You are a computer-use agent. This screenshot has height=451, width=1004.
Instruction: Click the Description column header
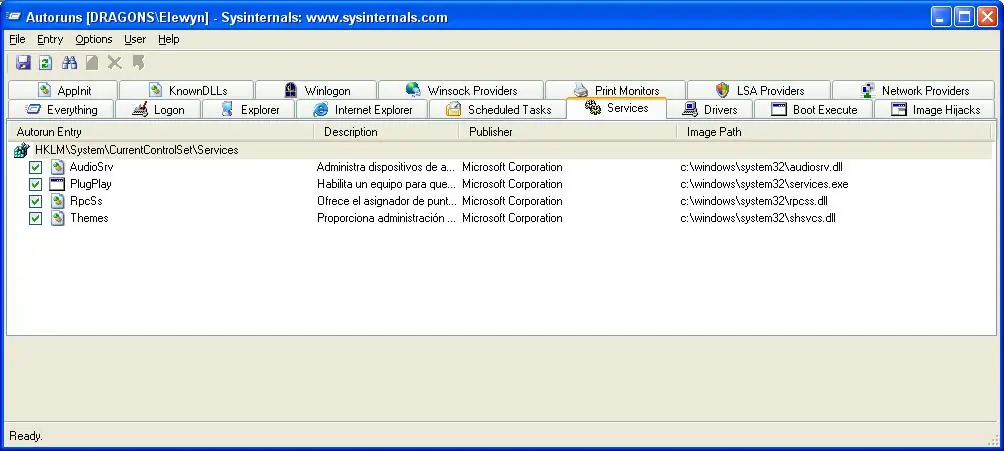386,132
